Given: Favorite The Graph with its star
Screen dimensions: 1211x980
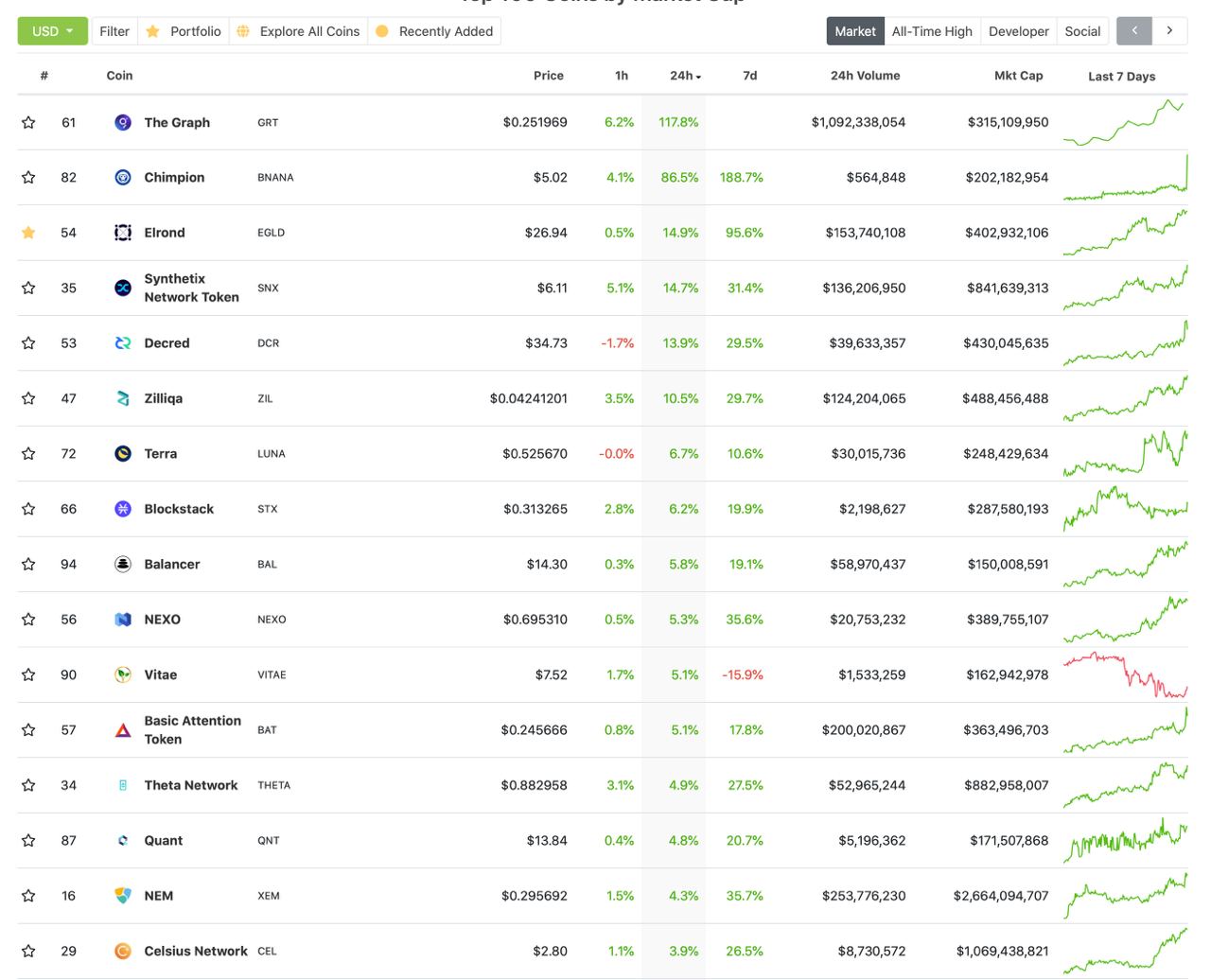Looking at the screenshot, I should click(x=28, y=122).
